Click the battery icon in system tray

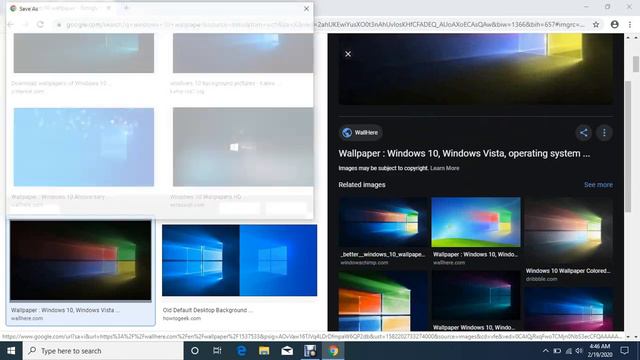coord(557,351)
